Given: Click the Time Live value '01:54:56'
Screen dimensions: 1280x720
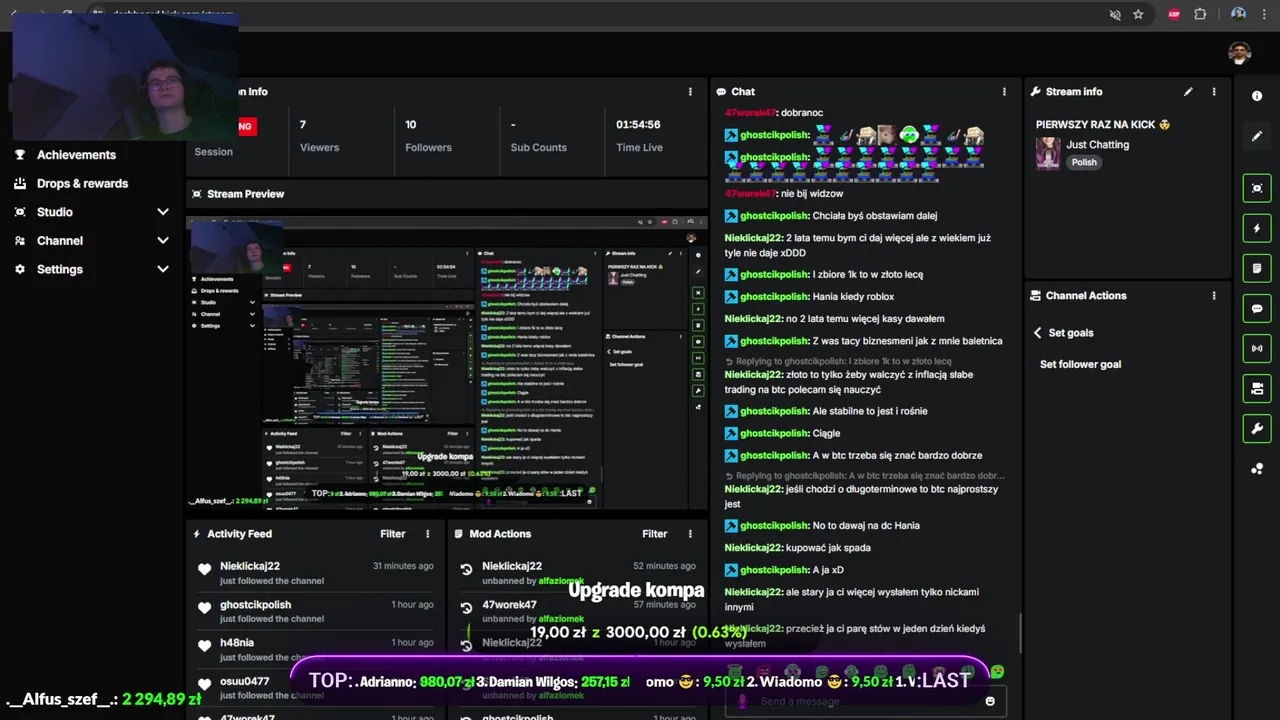Looking at the screenshot, I should tap(638, 125).
